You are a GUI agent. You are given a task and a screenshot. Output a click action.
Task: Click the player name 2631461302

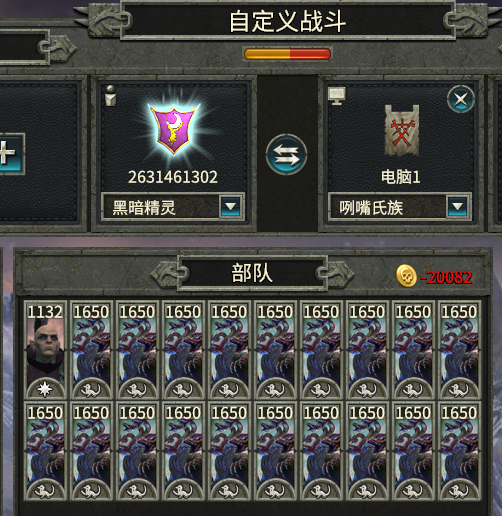173,177
